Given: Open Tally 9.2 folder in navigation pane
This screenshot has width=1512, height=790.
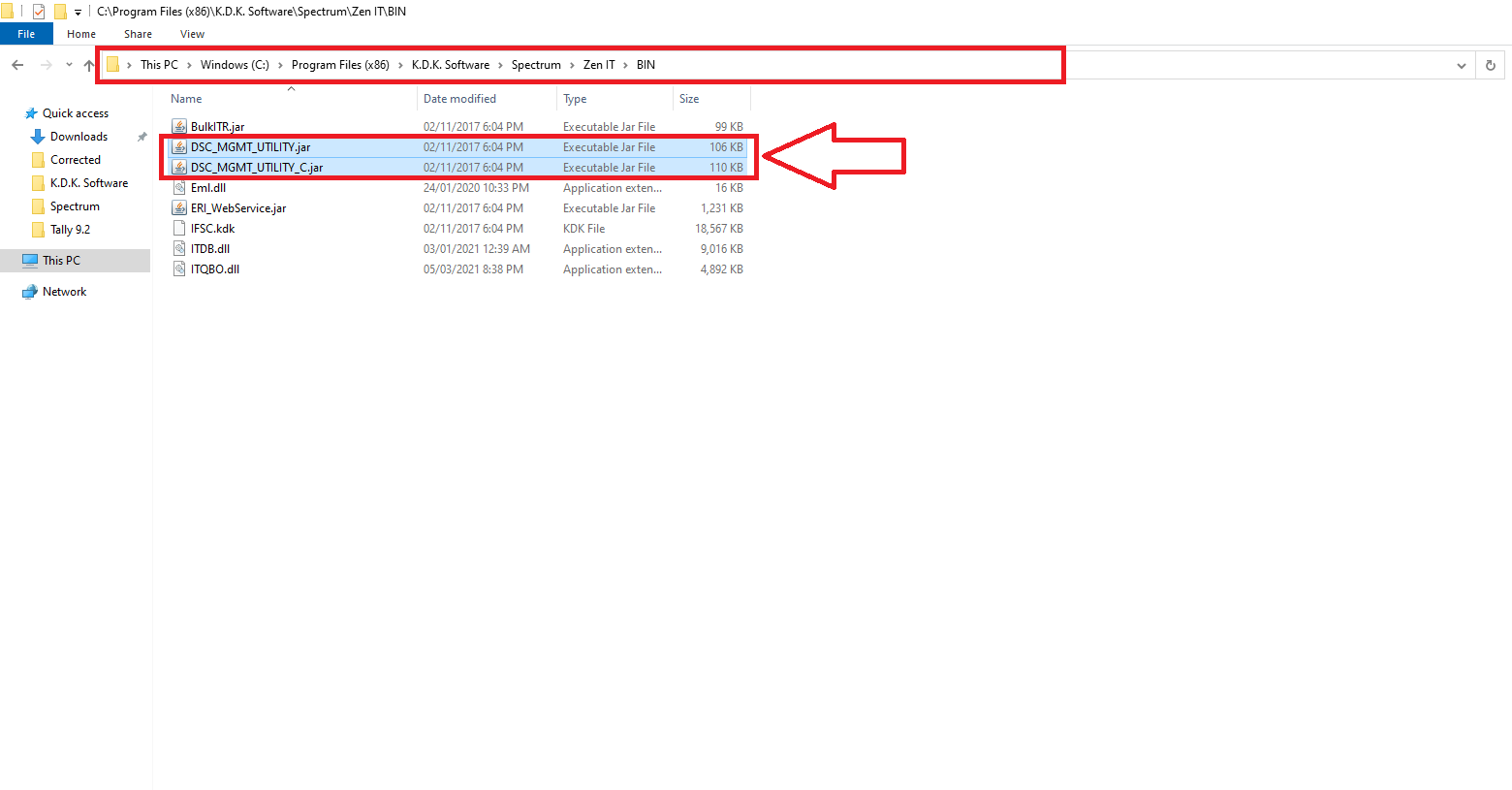Looking at the screenshot, I should click(70, 230).
